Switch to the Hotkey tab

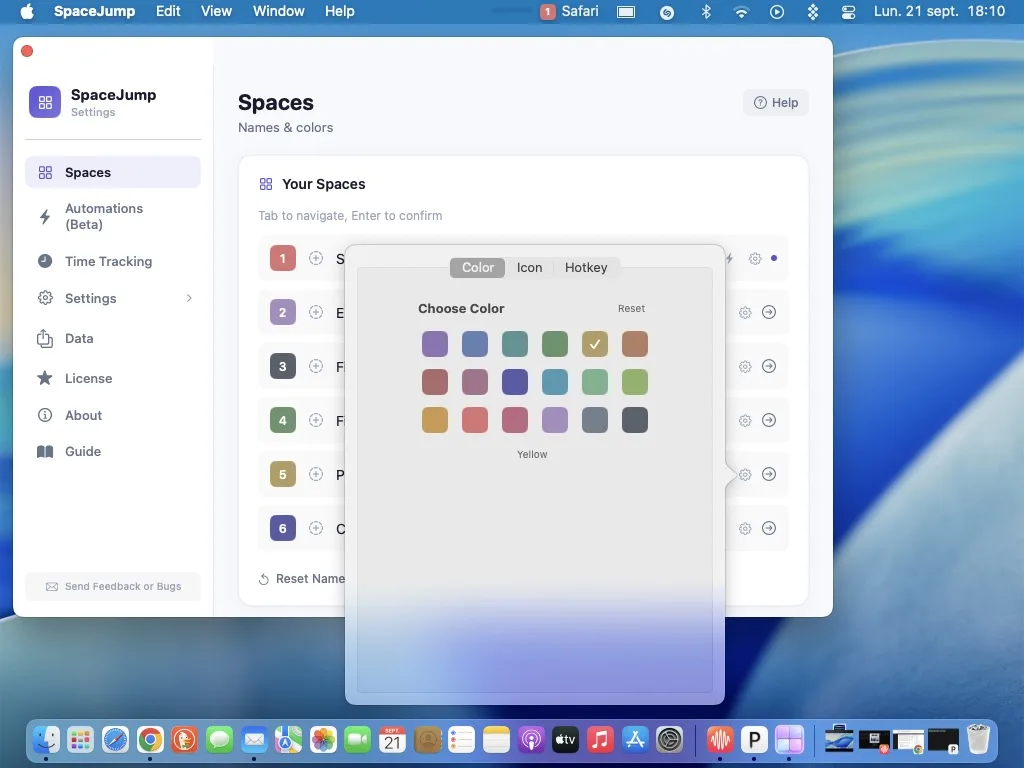(x=586, y=267)
